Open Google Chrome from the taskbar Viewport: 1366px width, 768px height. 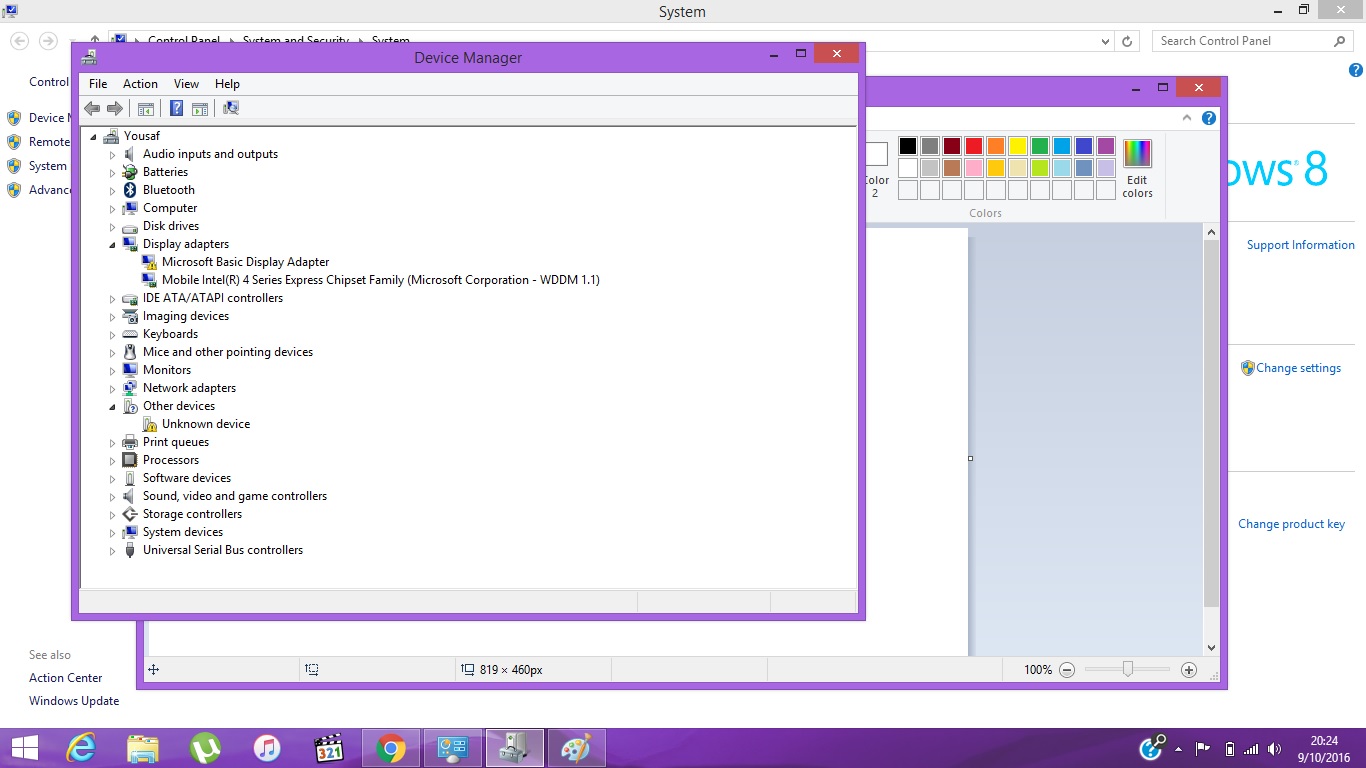tap(391, 748)
